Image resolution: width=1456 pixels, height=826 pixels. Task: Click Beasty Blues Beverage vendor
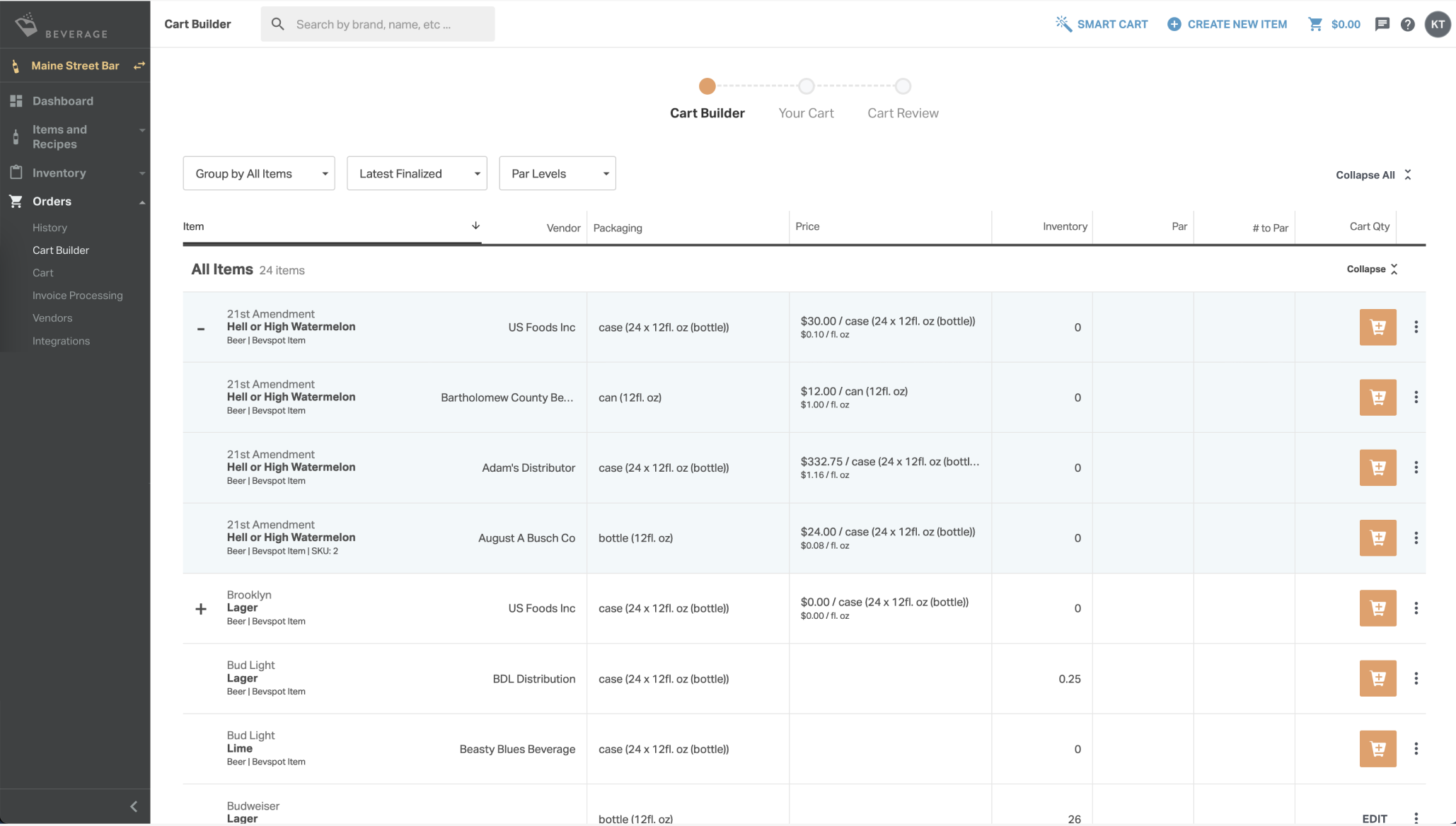[517, 749]
